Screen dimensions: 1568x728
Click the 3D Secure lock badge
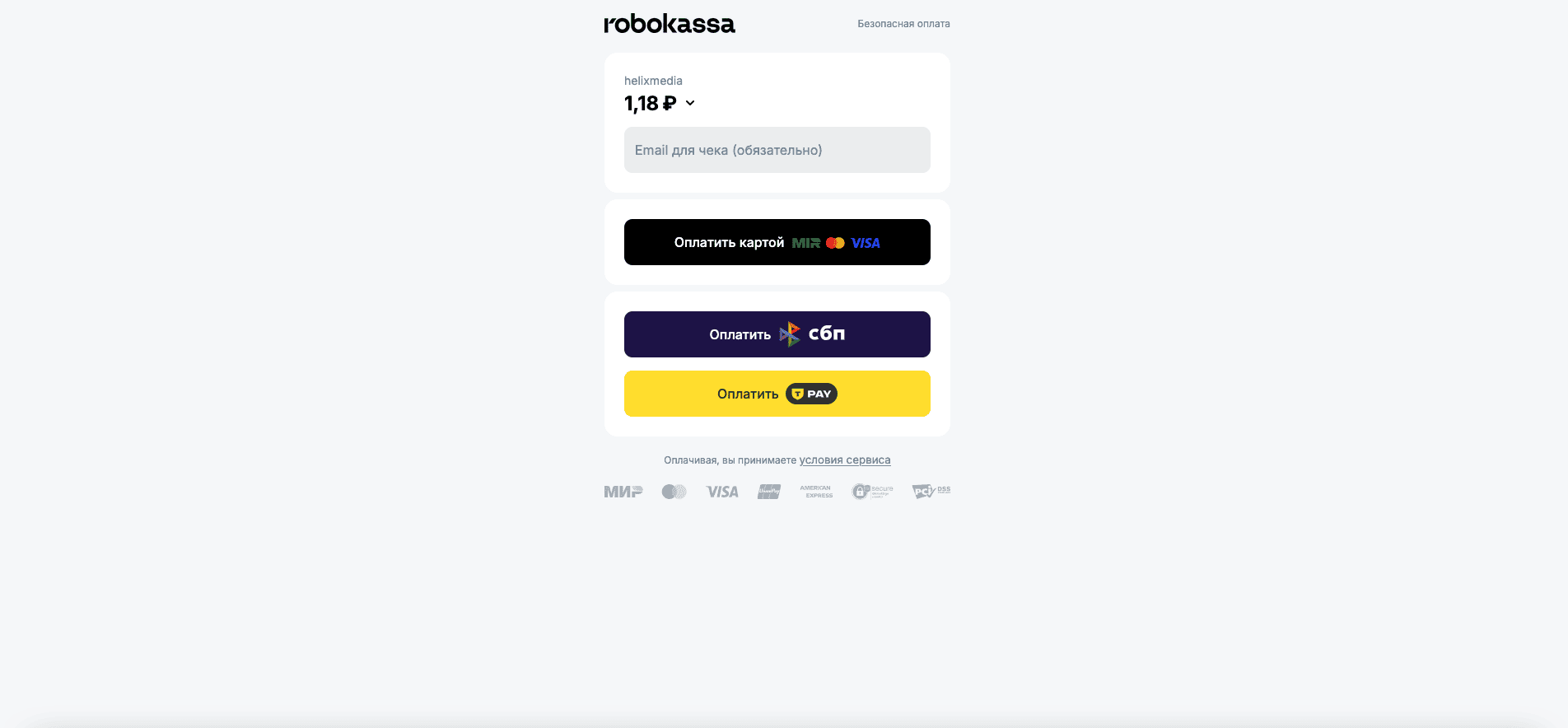point(872,492)
